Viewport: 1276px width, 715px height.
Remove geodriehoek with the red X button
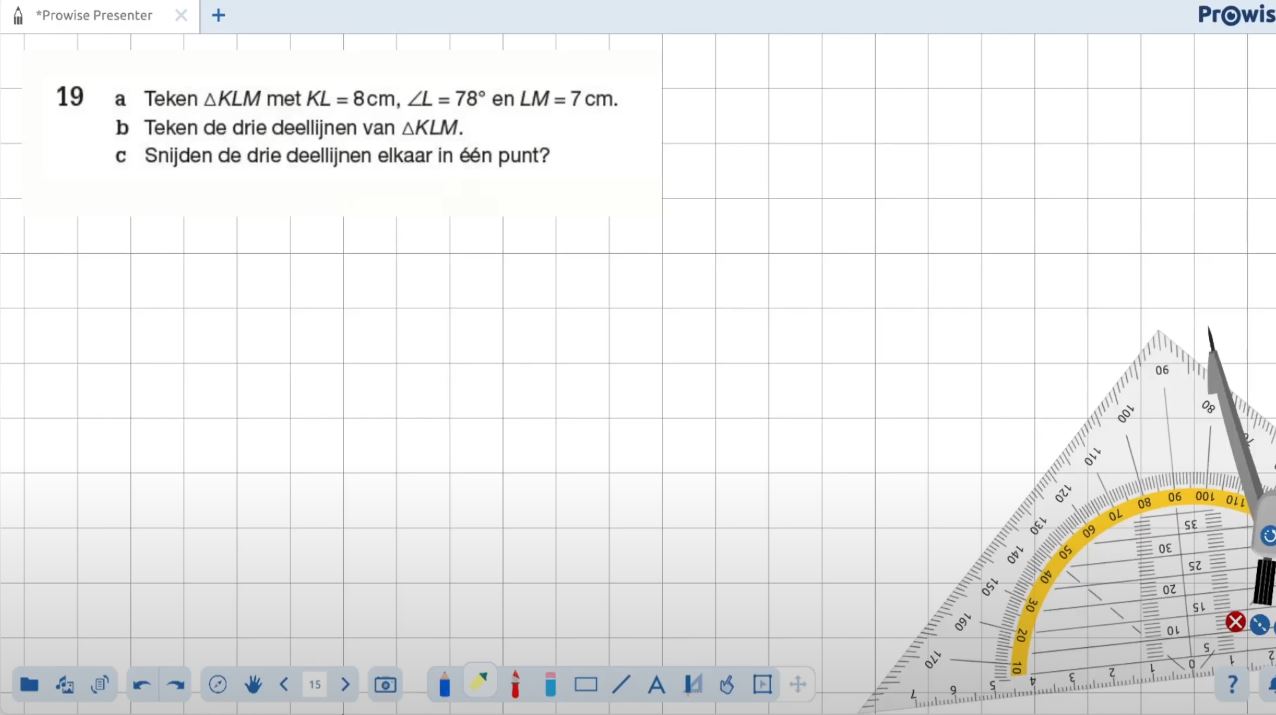(x=1236, y=622)
